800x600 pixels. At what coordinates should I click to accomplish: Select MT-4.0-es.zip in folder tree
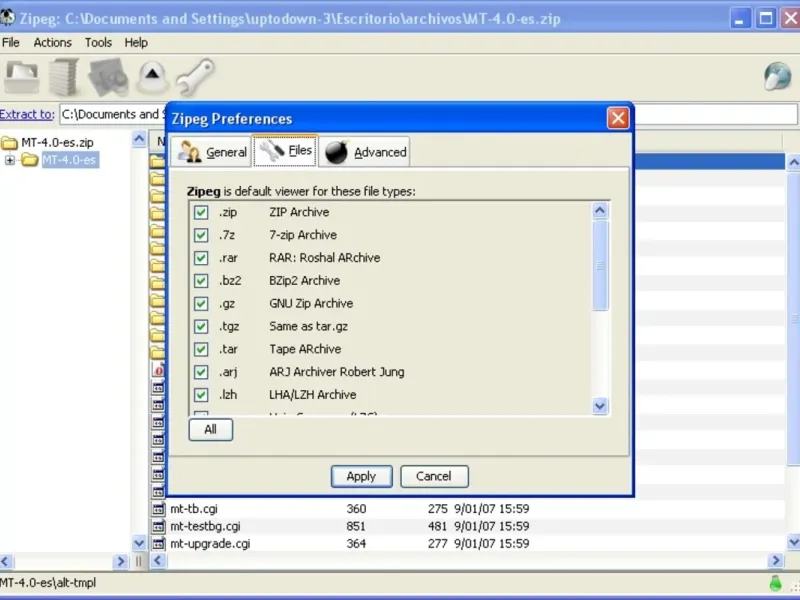57,142
